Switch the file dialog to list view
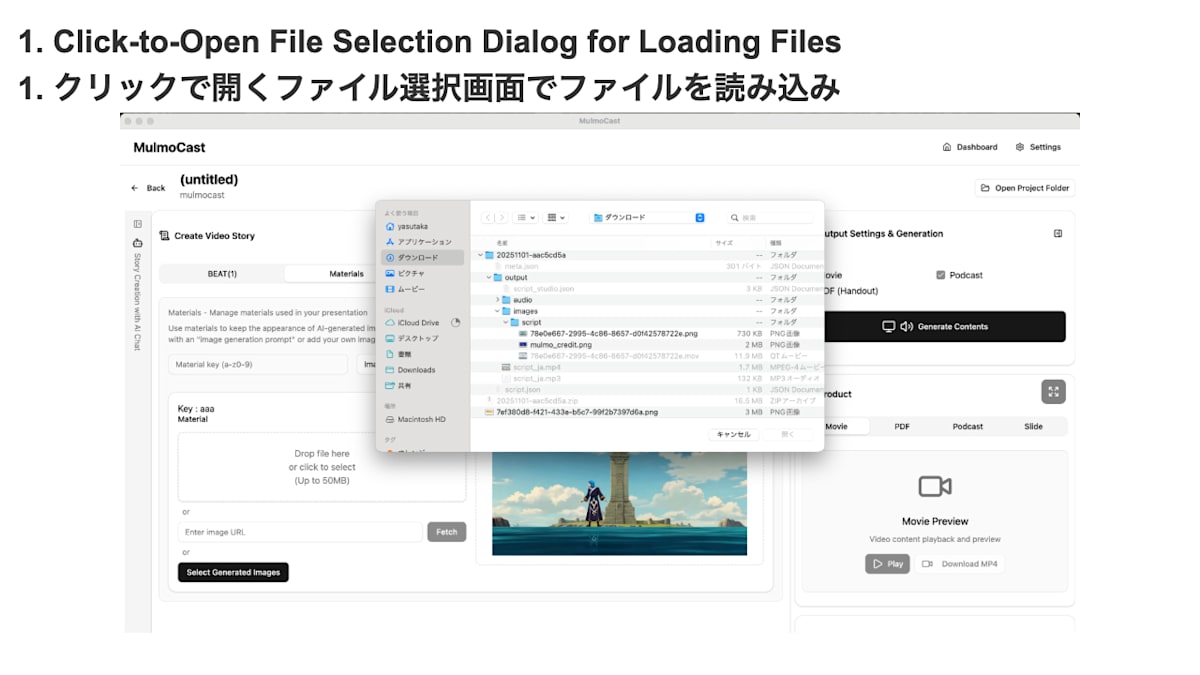This screenshot has height=675, width=1200. tap(522, 217)
